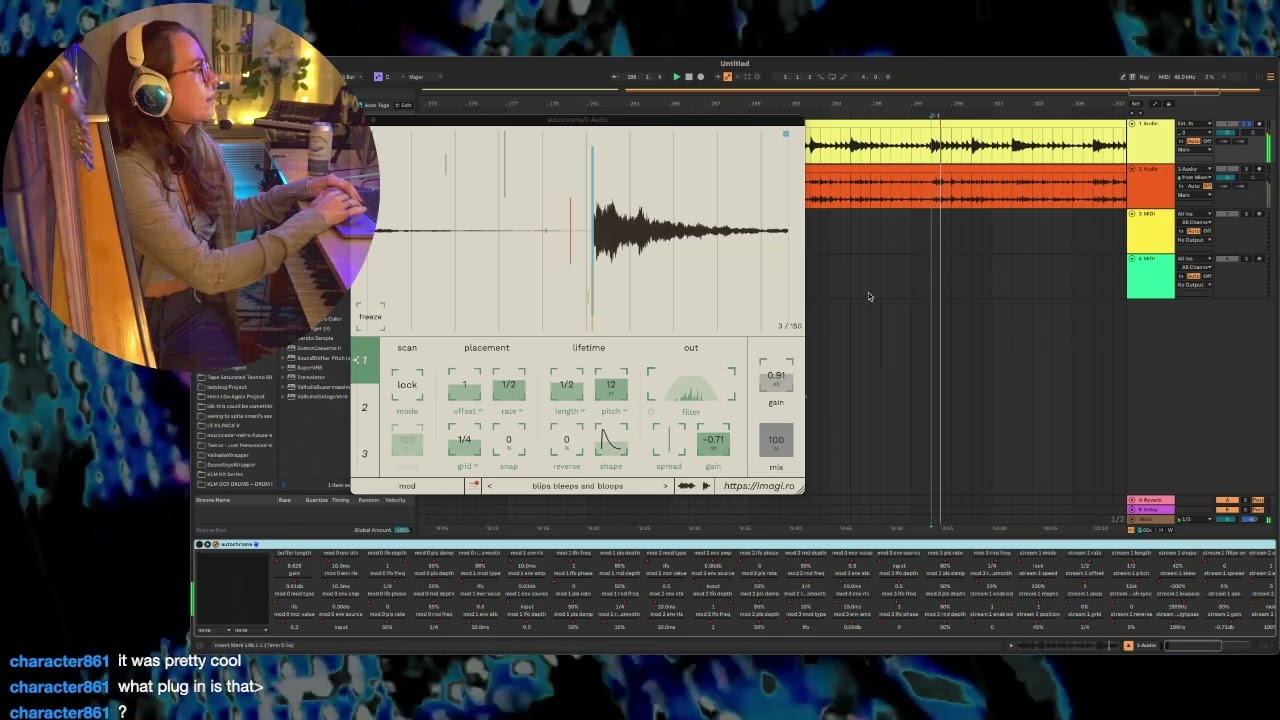Open the offset dropdown arrow
The width and height of the screenshot is (1280, 720).
481,411
